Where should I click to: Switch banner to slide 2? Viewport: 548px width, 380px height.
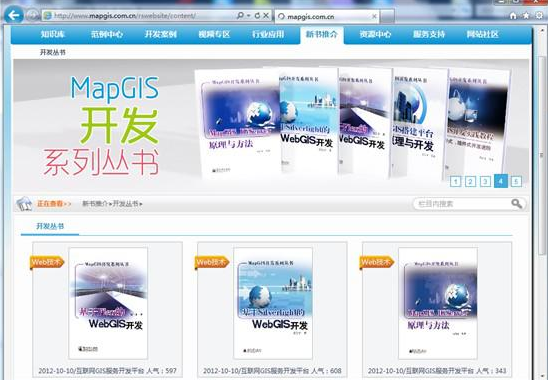[470, 181]
